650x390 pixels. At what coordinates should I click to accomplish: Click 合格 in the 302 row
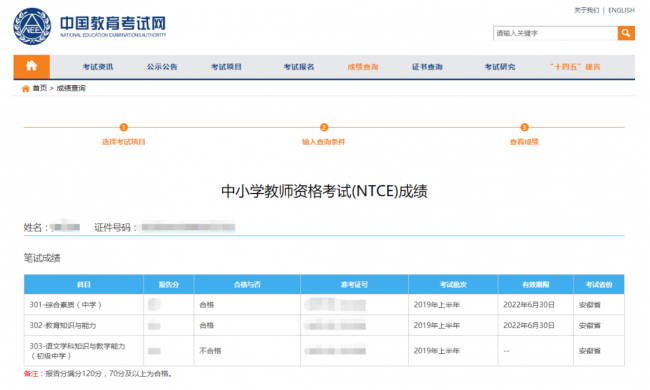[x=206, y=326]
